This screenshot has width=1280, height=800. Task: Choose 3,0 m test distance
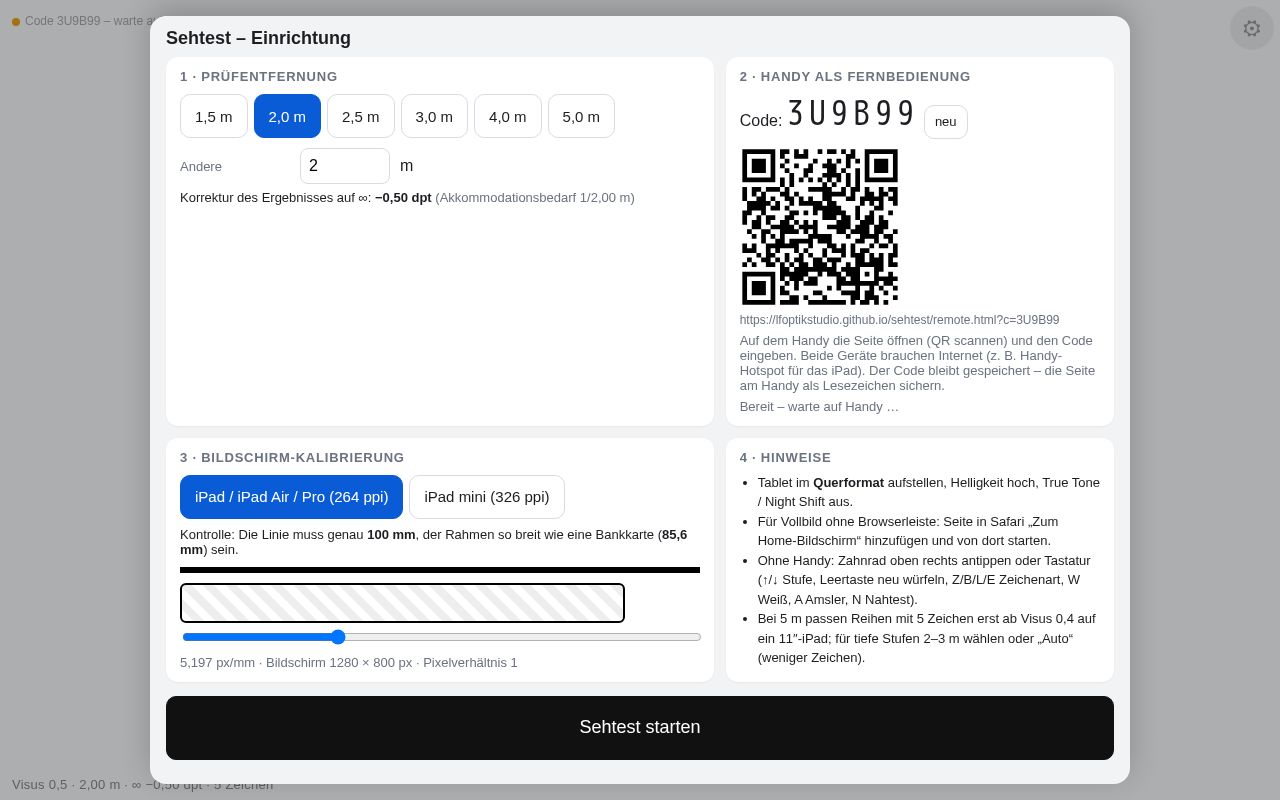click(434, 116)
